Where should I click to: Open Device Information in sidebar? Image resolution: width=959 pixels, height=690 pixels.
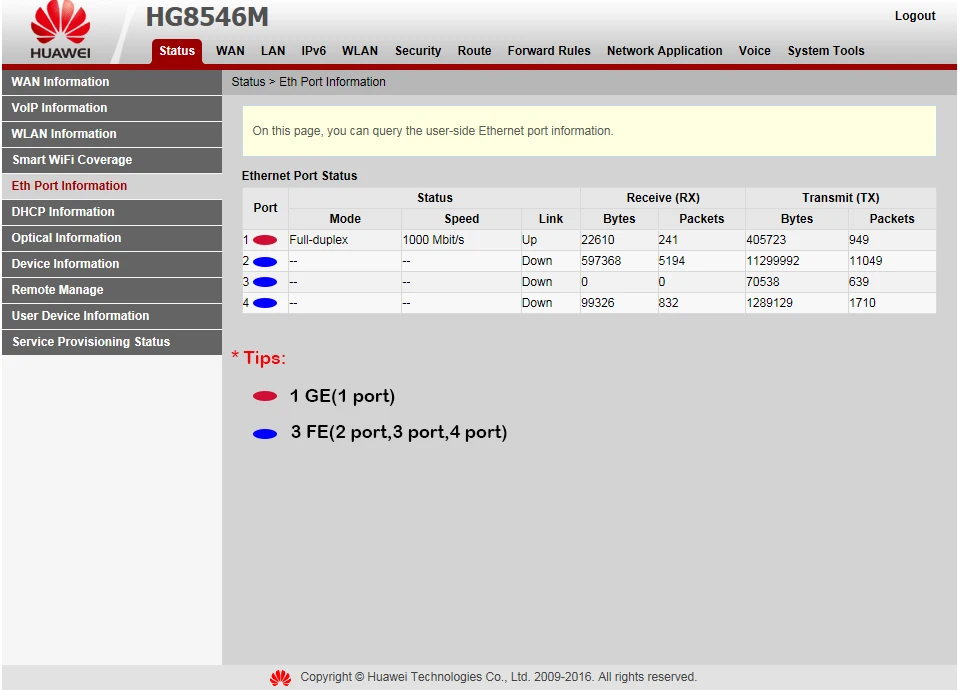click(112, 264)
